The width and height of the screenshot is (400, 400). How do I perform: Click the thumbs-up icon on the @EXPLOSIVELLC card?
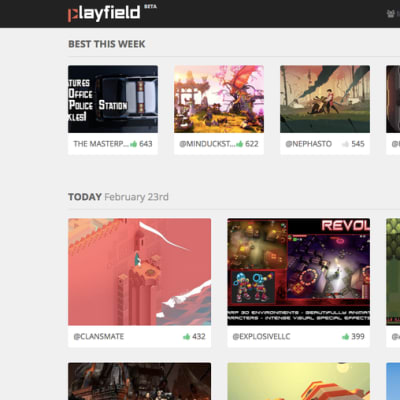pos(345,336)
